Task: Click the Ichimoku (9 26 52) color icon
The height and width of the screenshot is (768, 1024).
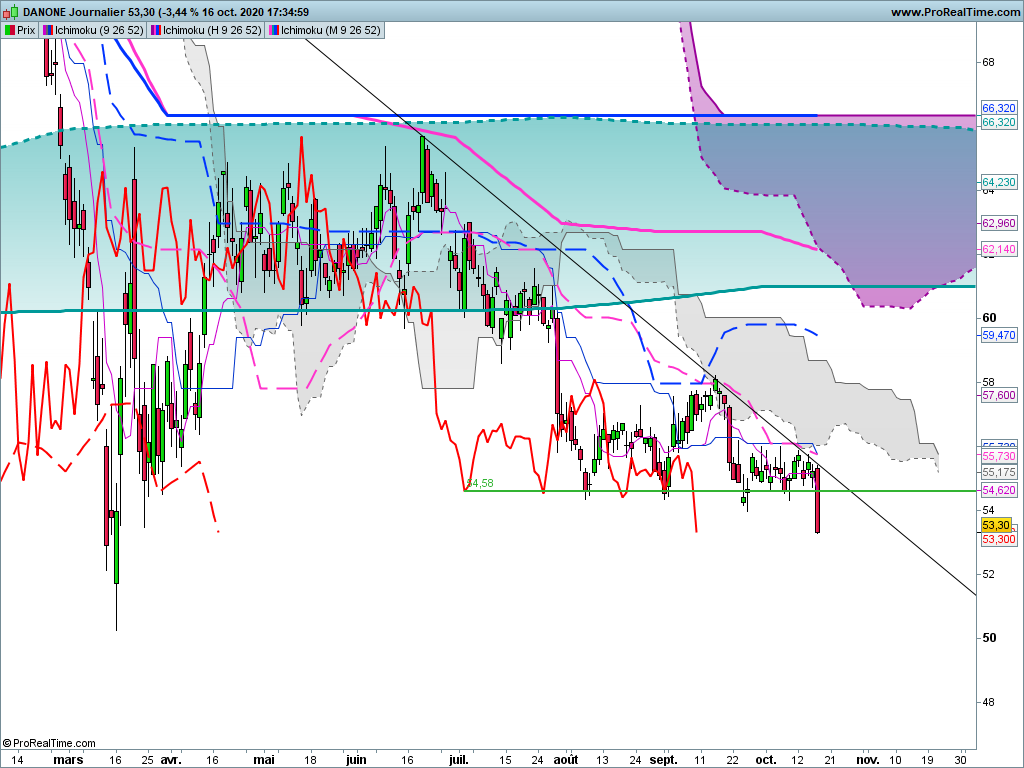Action: click(x=48, y=30)
